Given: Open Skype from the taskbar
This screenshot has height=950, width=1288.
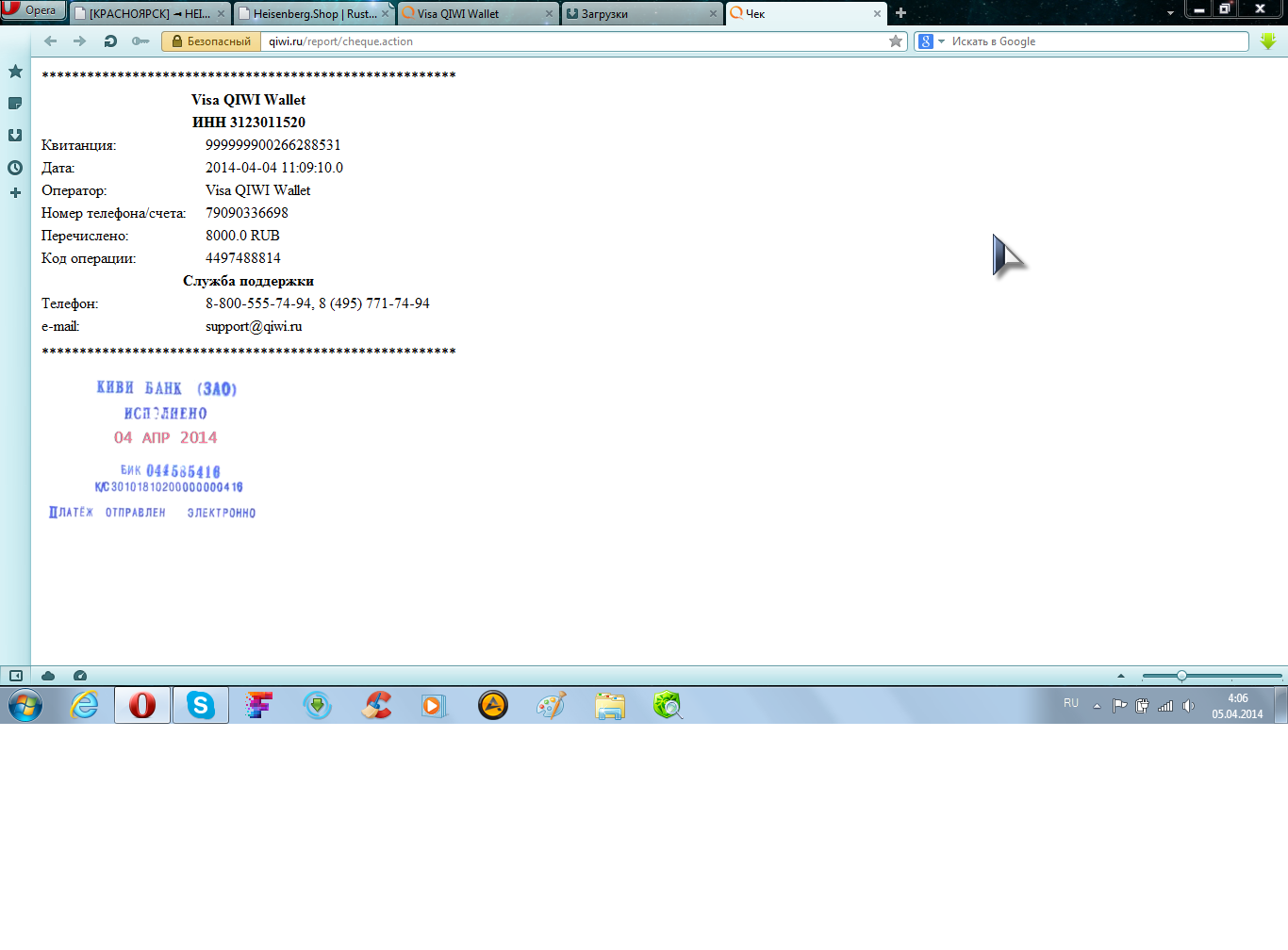Looking at the screenshot, I should (201, 705).
